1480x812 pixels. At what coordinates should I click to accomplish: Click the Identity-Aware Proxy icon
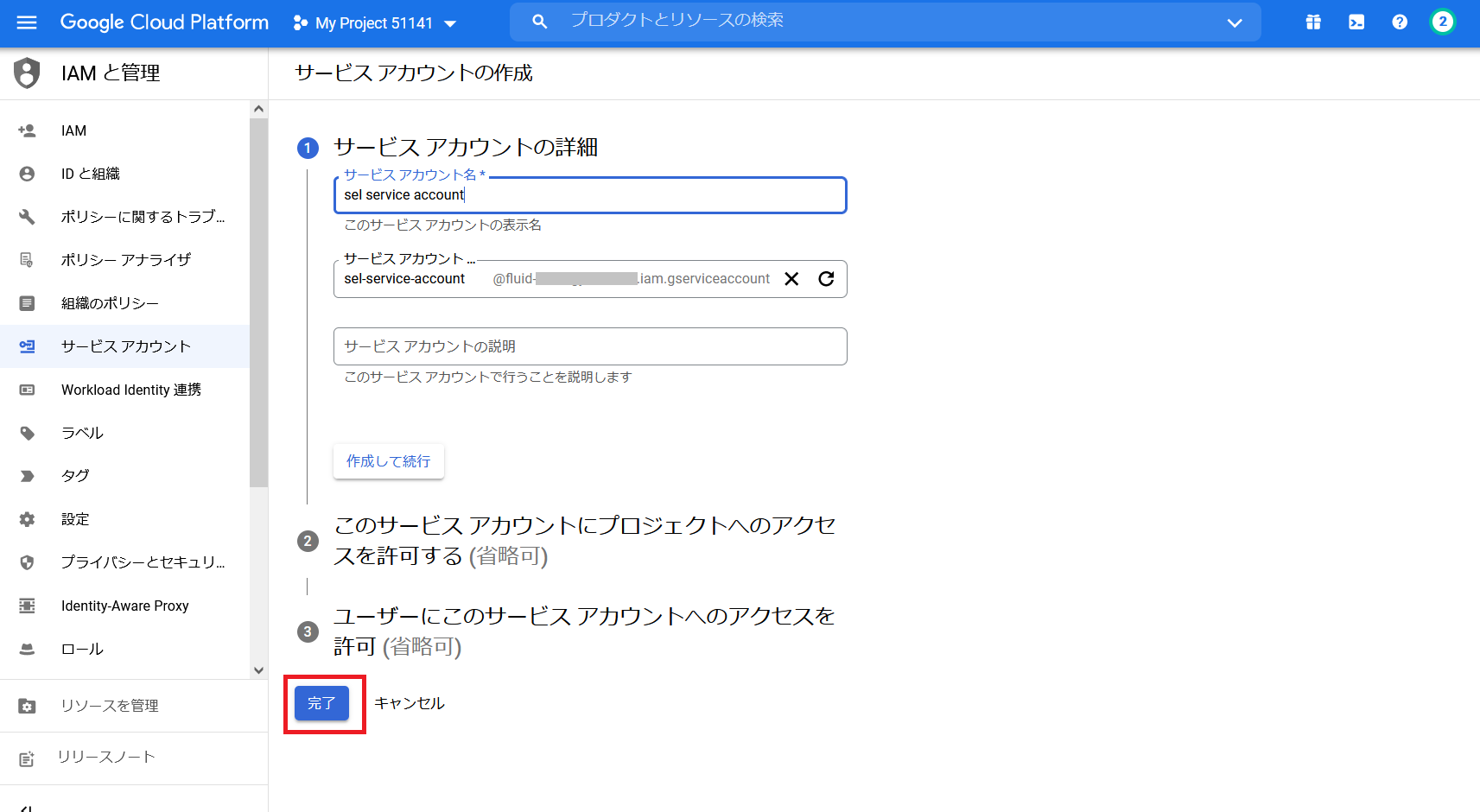[x=27, y=606]
